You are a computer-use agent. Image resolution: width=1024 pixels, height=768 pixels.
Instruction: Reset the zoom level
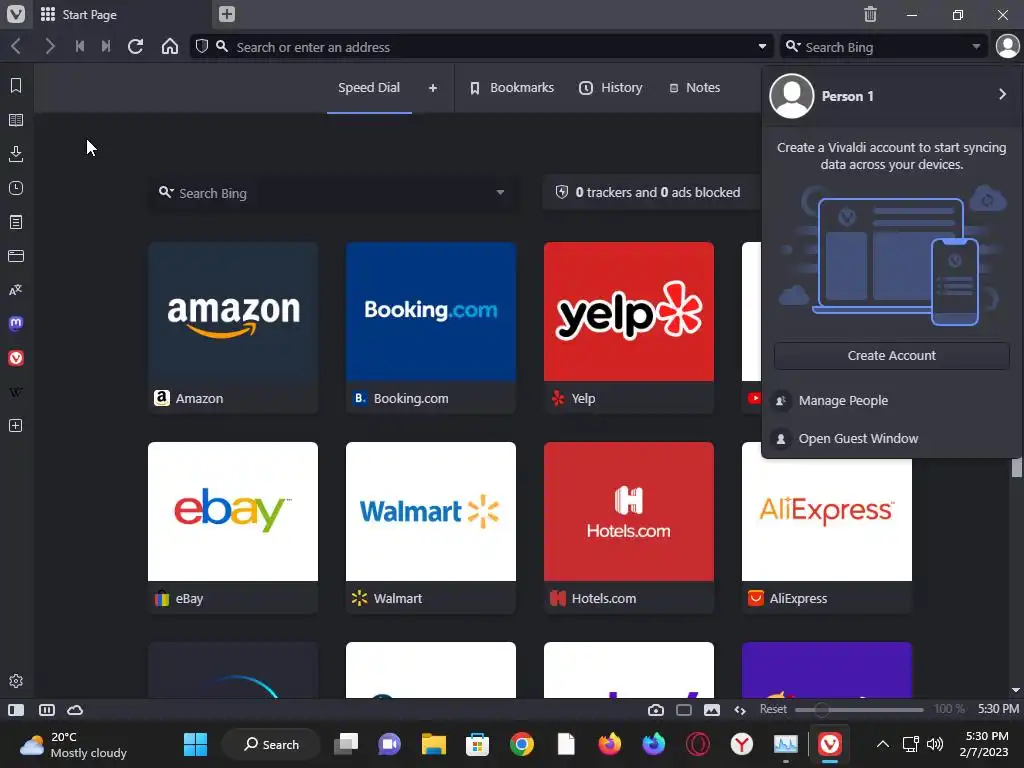(x=773, y=709)
